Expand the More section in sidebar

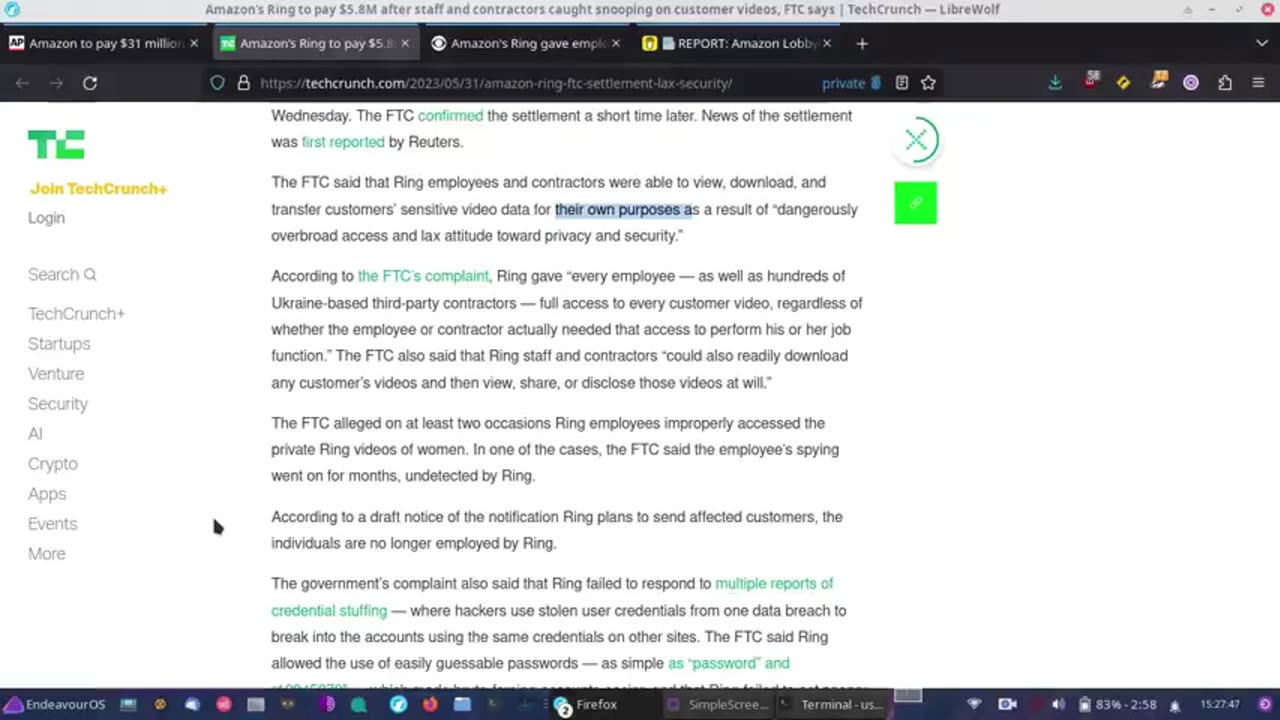click(47, 553)
